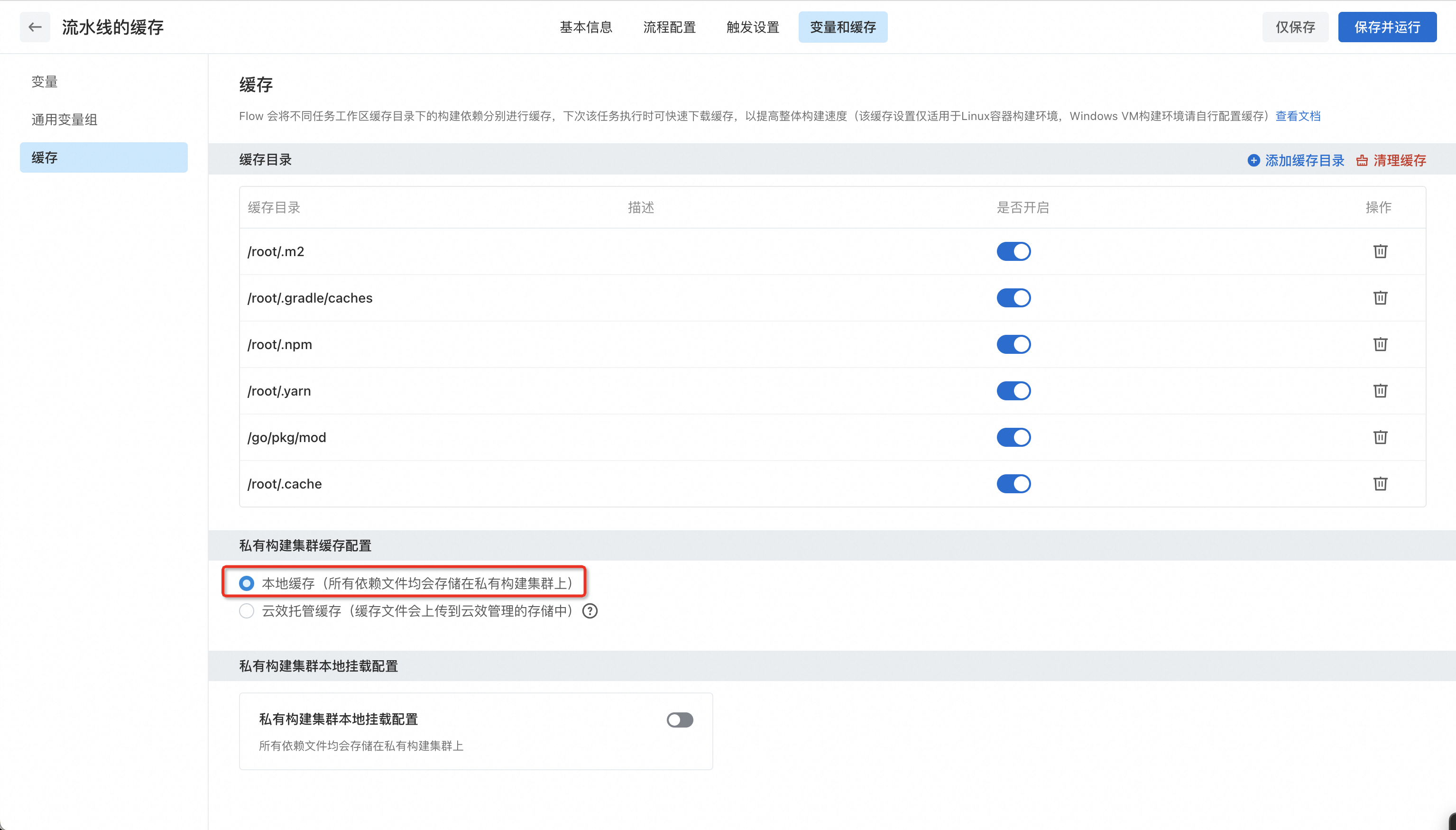
Task: Delete the /root/.m2 cache directory
Action: [1380, 251]
